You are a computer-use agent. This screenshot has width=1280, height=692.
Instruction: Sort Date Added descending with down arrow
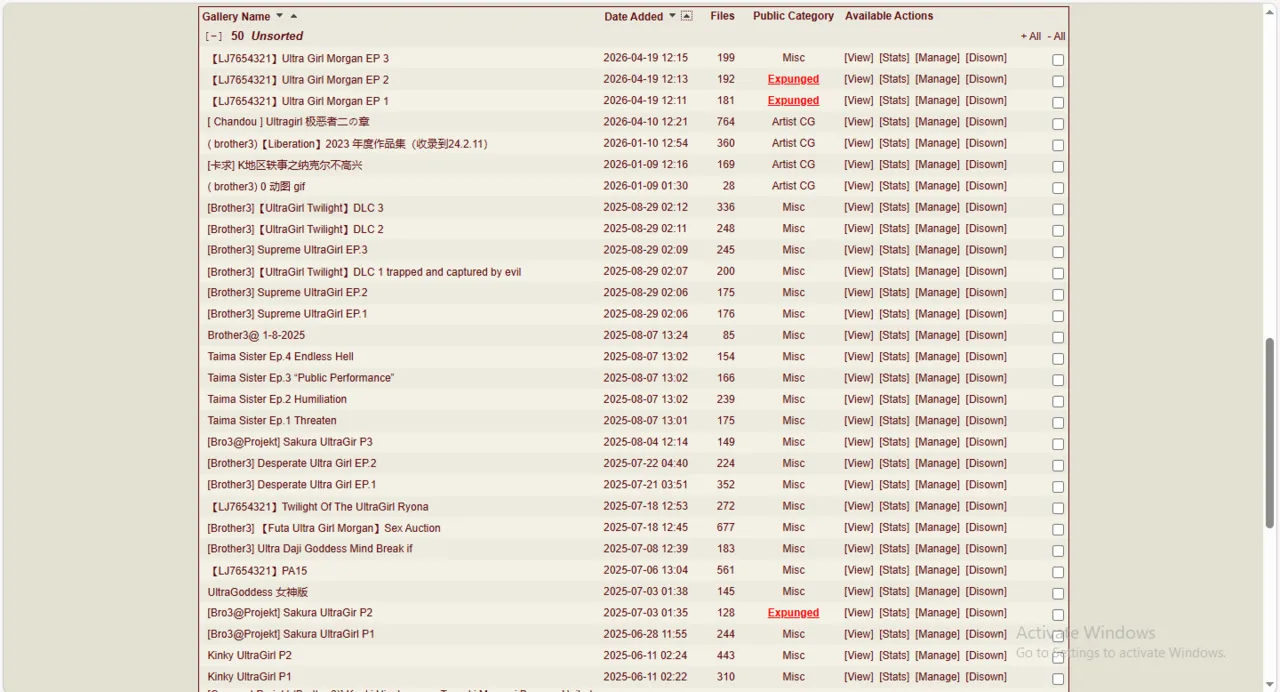pos(672,16)
